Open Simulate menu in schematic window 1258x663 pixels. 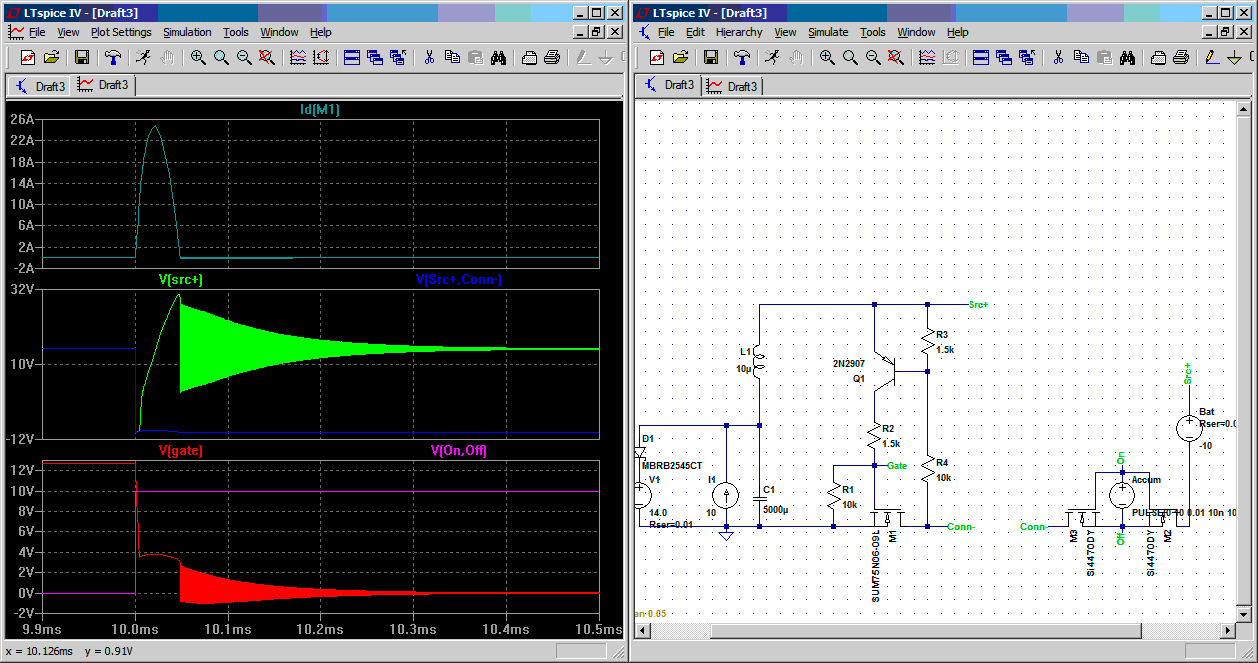(x=827, y=32)
